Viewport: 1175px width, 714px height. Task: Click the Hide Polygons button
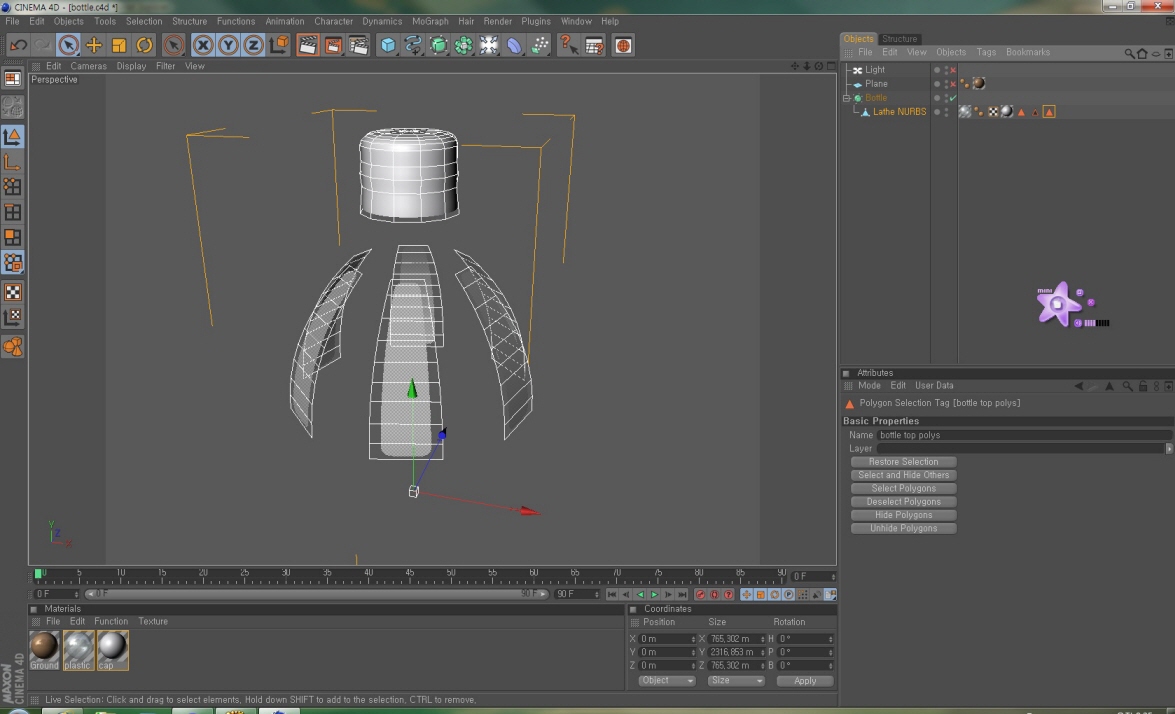[904, 515]
